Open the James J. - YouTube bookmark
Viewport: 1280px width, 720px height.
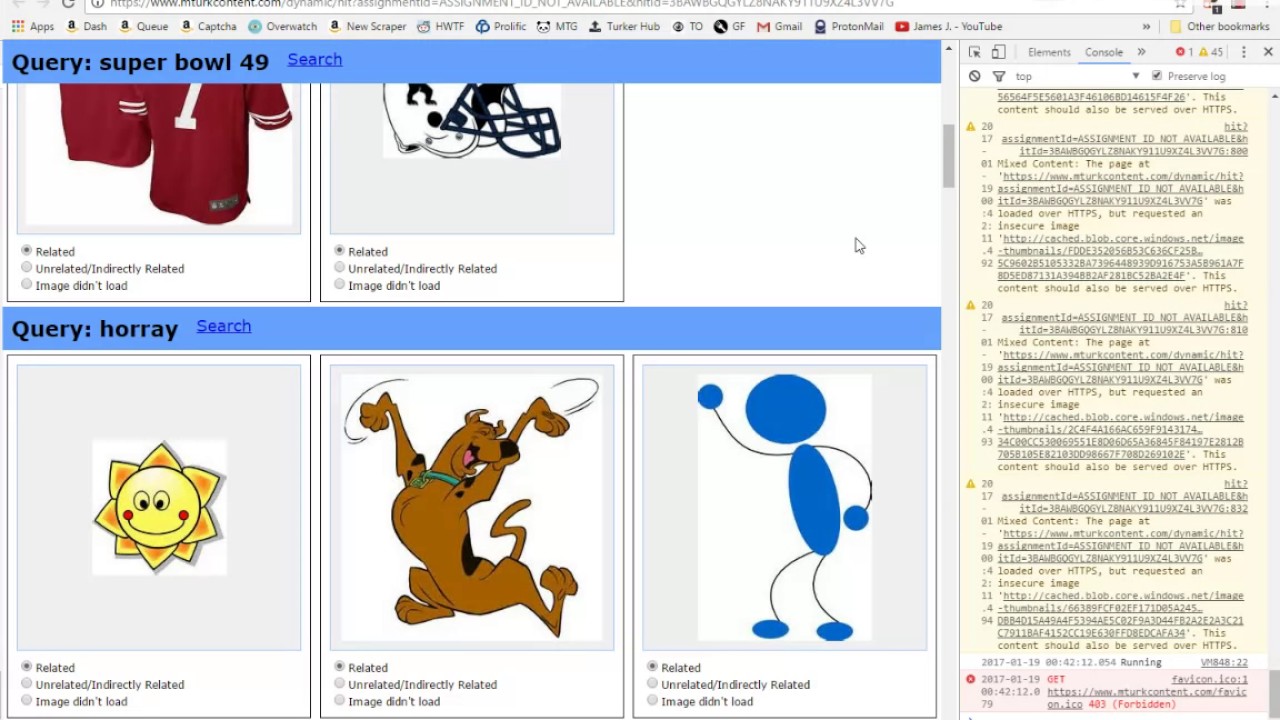pyautogui.click(x=949, y=27)
